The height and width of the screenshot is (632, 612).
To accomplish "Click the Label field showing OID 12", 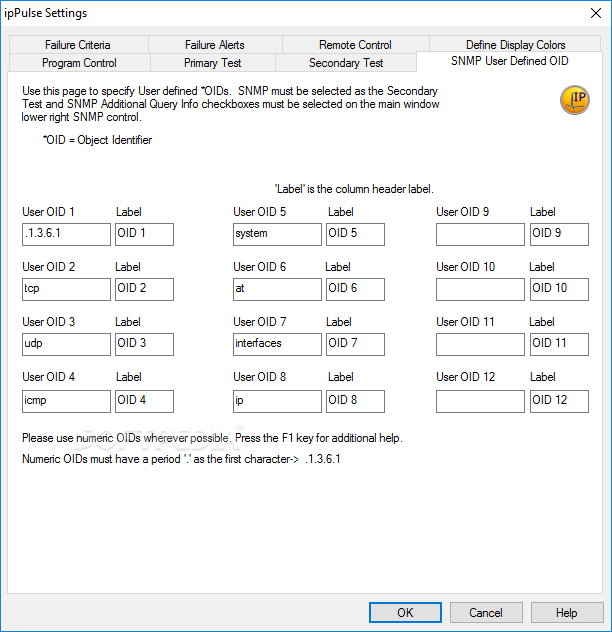I will (x=559, y=401).
